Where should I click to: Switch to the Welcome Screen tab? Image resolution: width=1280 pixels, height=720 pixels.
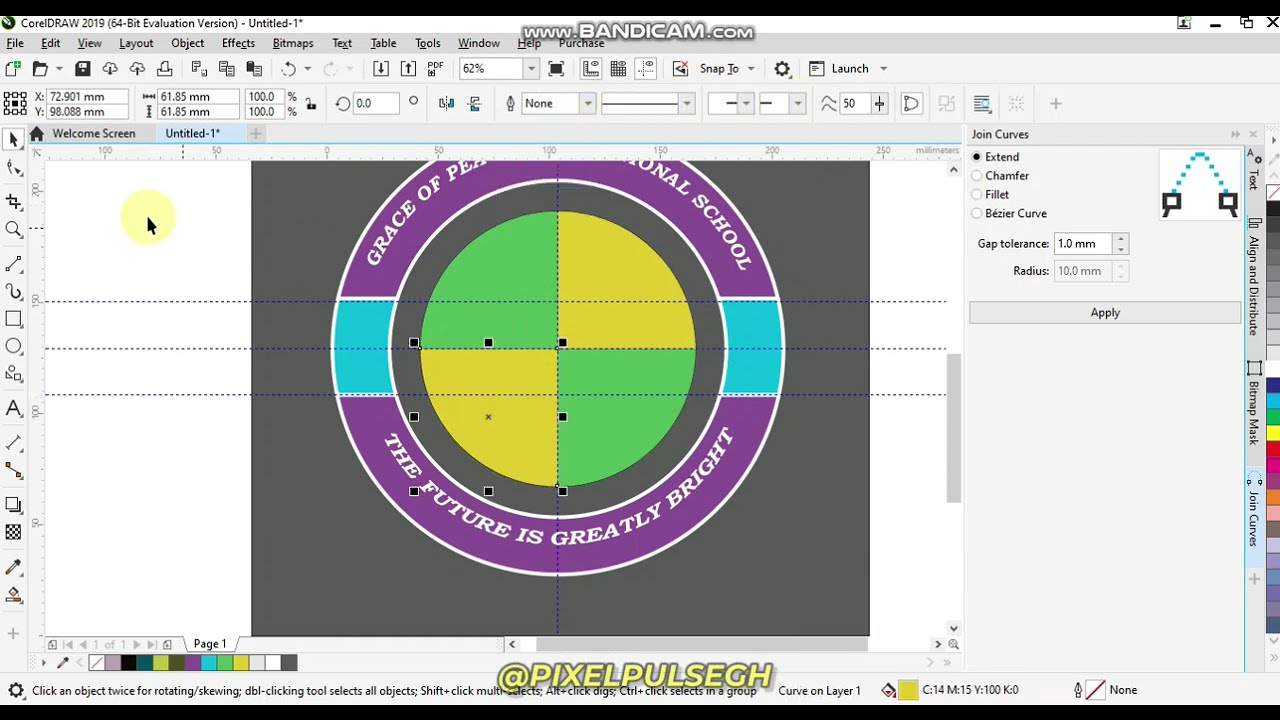pos(93,133)
